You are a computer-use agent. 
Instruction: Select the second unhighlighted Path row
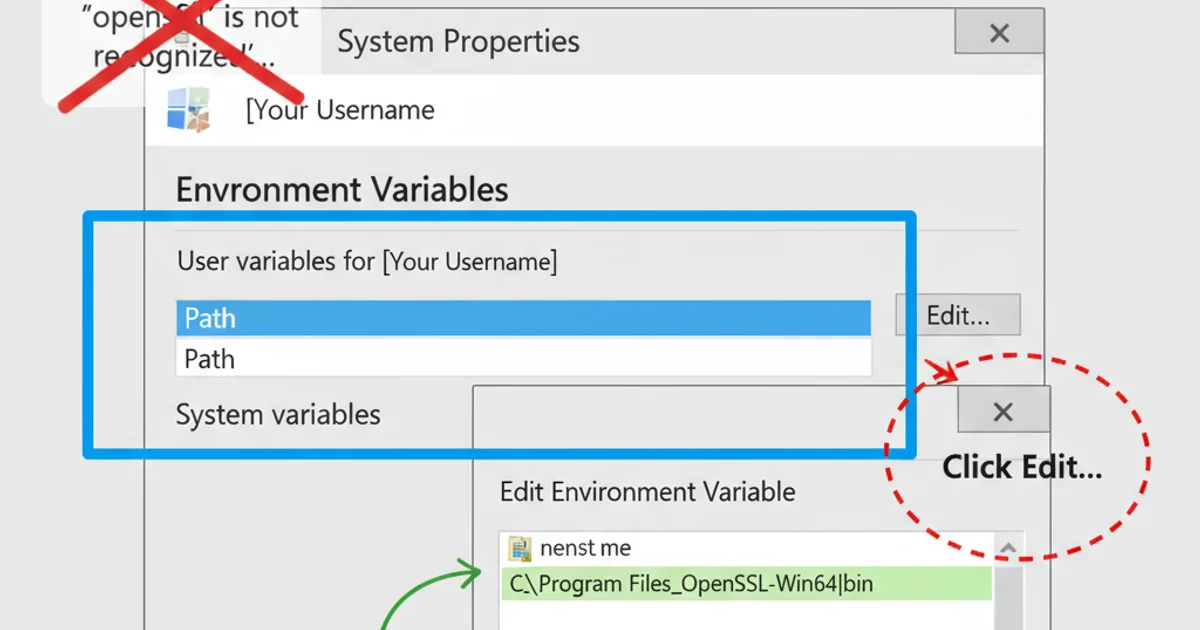click(x=522, y=358)
